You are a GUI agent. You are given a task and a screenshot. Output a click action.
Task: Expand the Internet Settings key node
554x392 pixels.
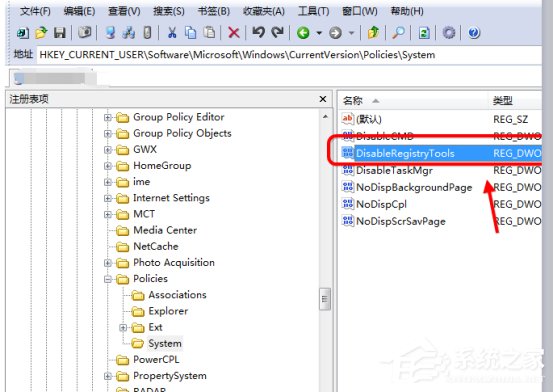point(108,198)
